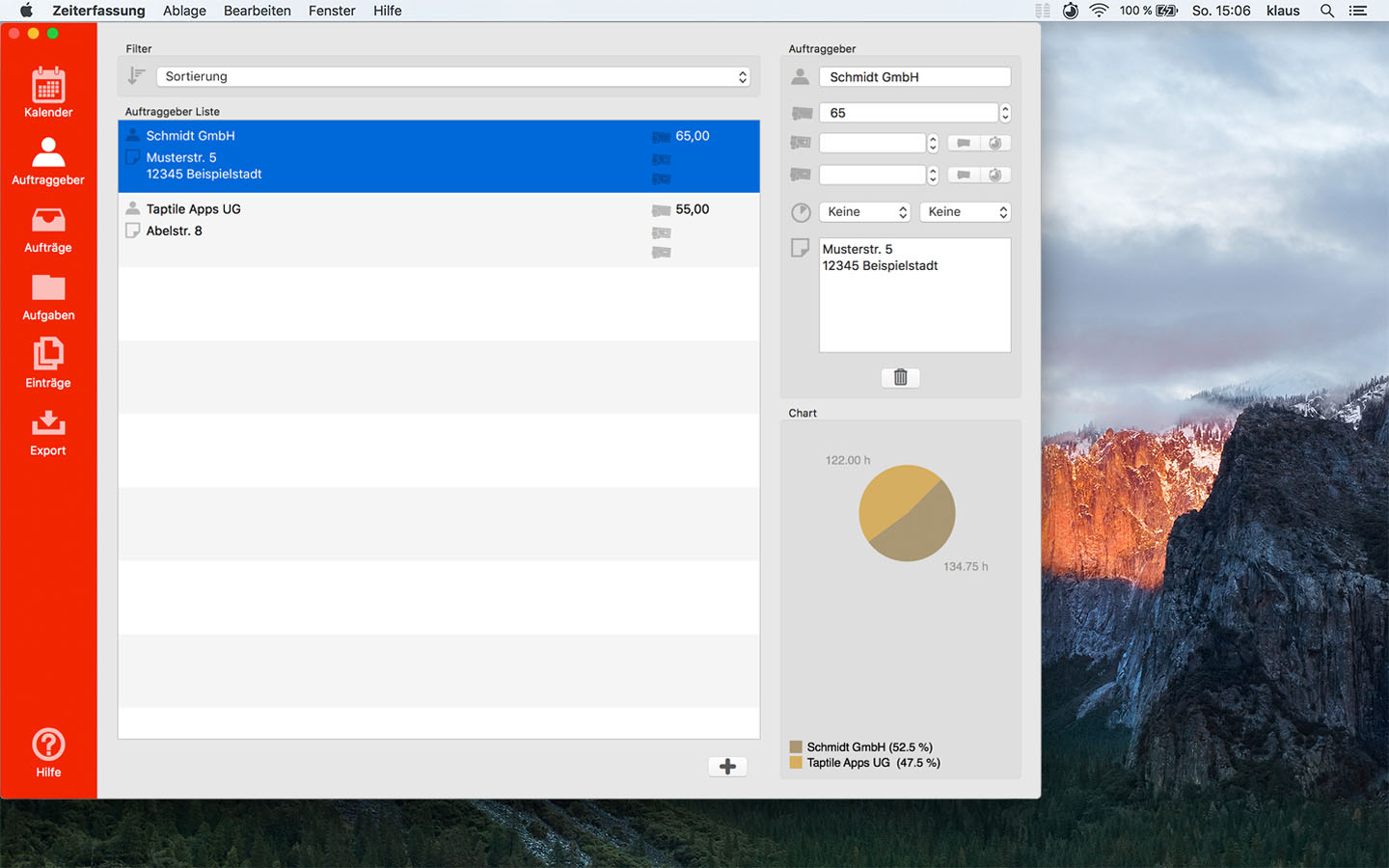Go to the Aufgaben folder section
Image resolution: width=1389 pixels, height=868 pixels.
48,296
